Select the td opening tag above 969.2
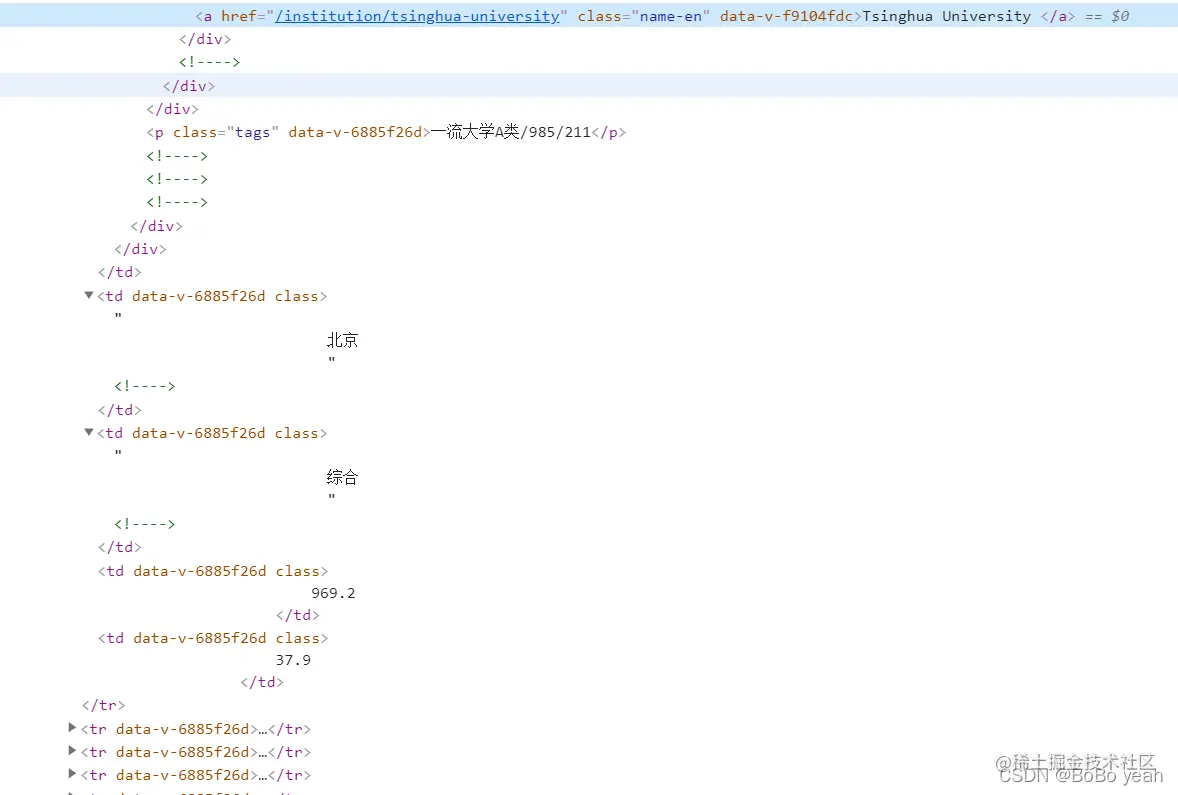 click(x=213, y=571)
